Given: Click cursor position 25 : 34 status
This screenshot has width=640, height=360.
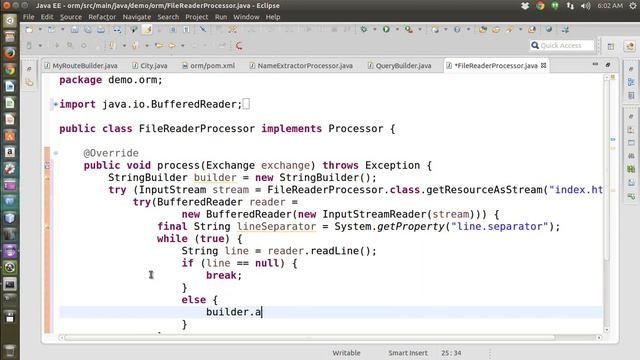Looking at the screenshot, I should pyautogui.click(x=451, y=353).
